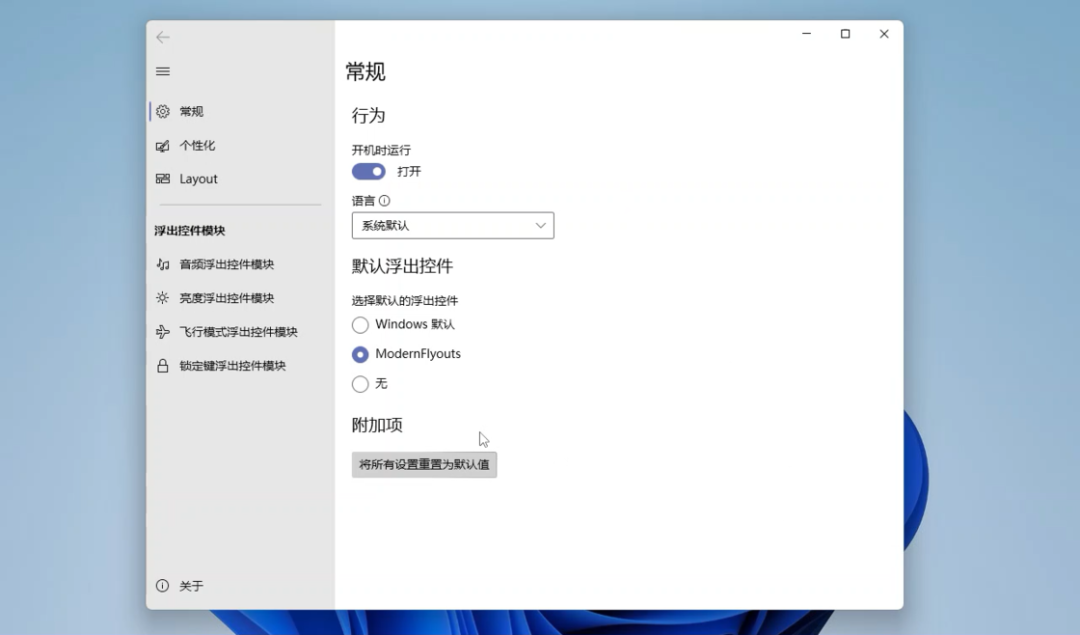Select the ModernFlyouts radio button
The width and height of the screenshot is (1080, 635).
360,353
